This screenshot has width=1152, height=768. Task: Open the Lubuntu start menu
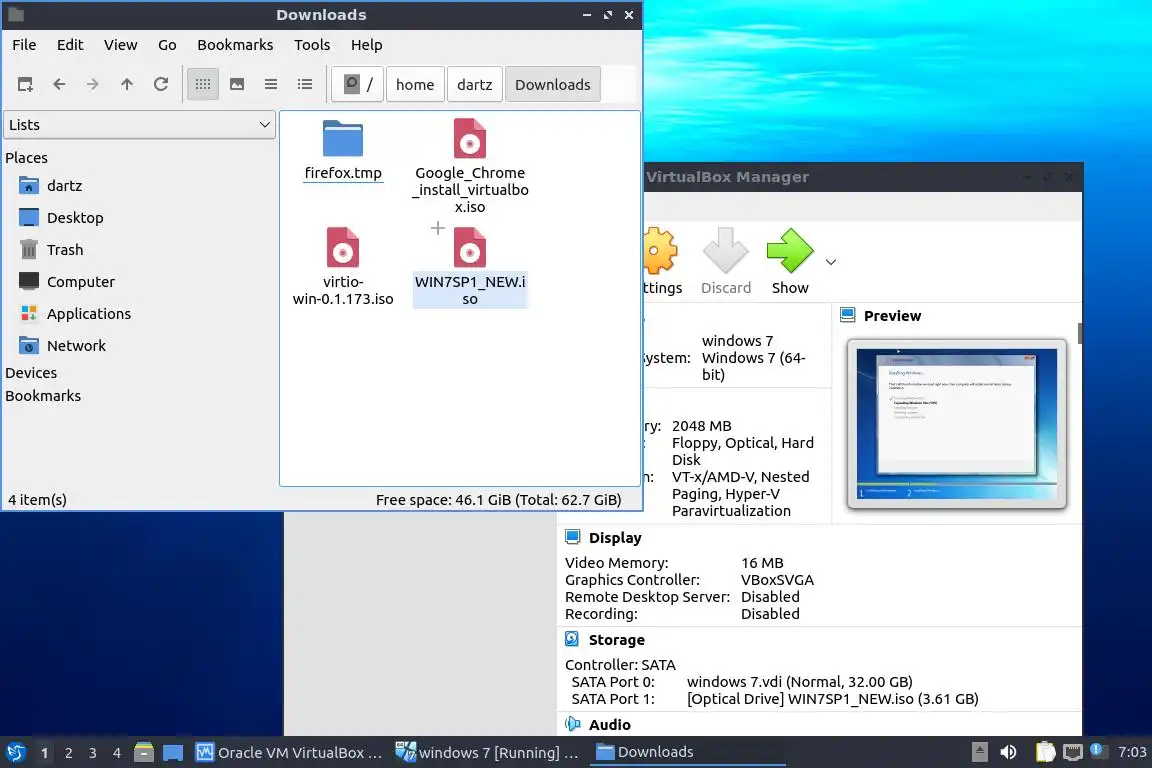pyautogui.click(x=15, y=753)
